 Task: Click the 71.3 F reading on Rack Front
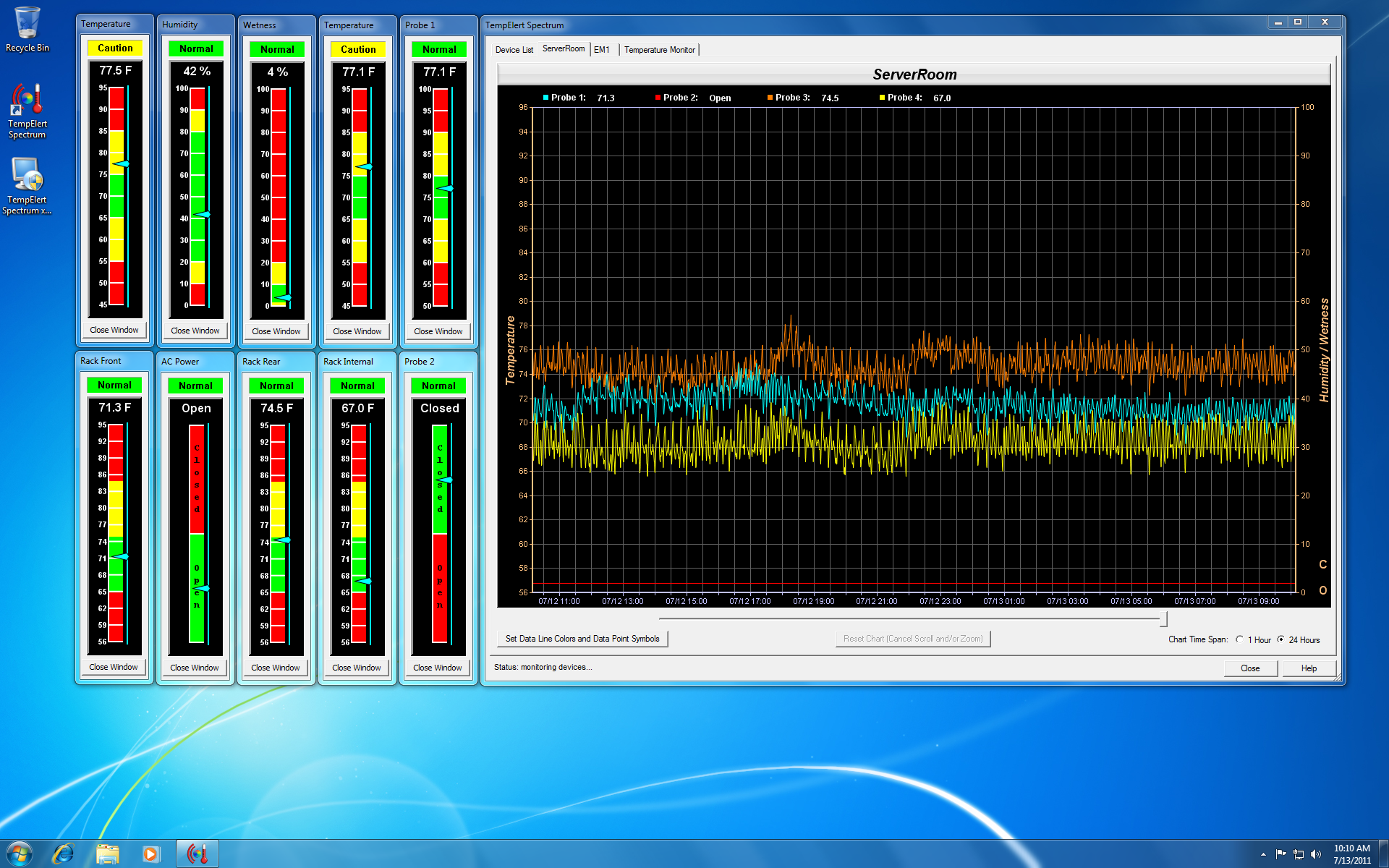[x=115, y=407]
